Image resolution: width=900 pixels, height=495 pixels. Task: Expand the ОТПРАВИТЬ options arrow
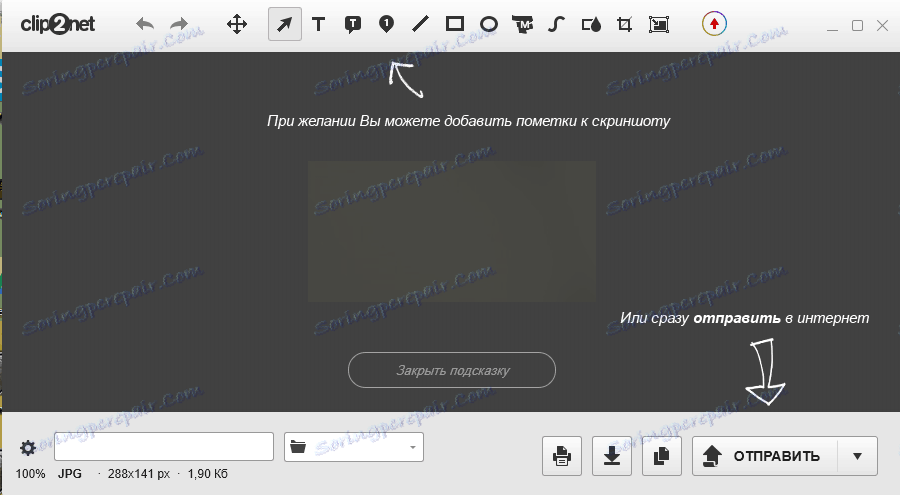point(858,456)
